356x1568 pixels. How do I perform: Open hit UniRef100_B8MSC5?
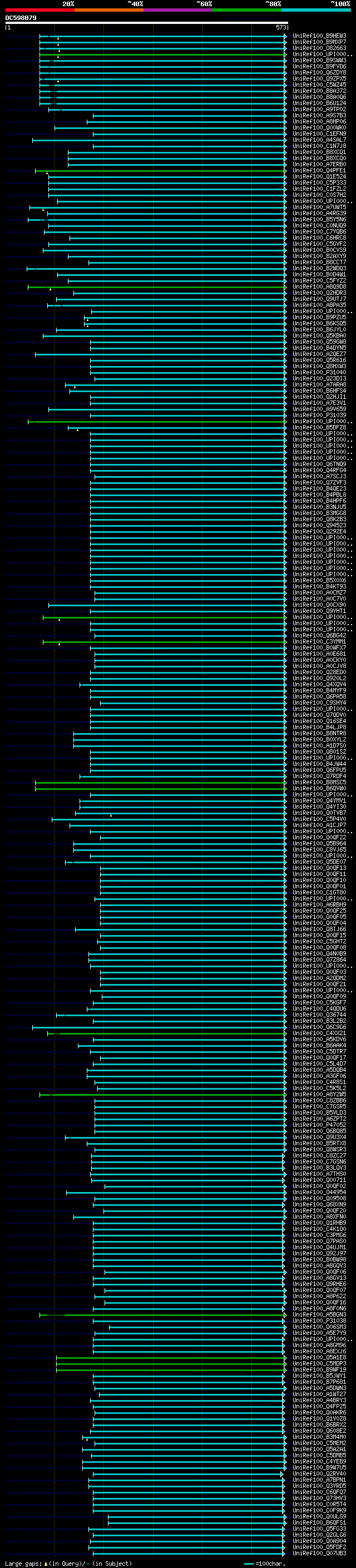(319, 782)
